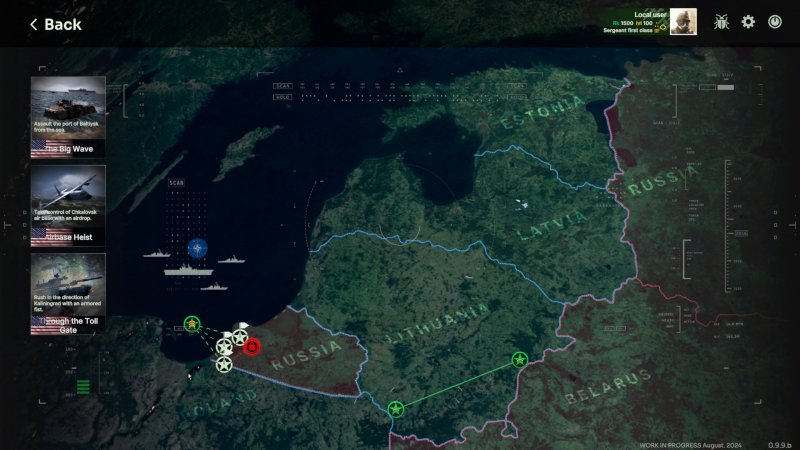Click the rank insignia badge by avatar
The width and height of the screenshot is (800, 450).
pyautogui.click(x=662, y=27)
